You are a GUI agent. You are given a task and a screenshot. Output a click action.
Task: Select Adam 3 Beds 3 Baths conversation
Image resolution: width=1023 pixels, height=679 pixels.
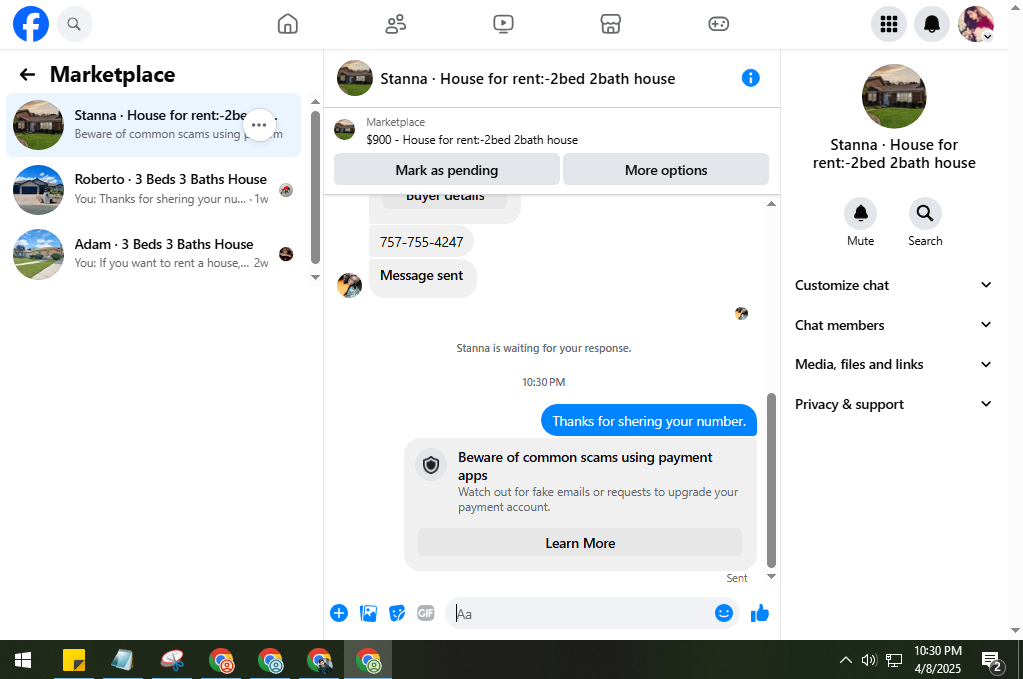pyautogui.click(x=154, y=254)
